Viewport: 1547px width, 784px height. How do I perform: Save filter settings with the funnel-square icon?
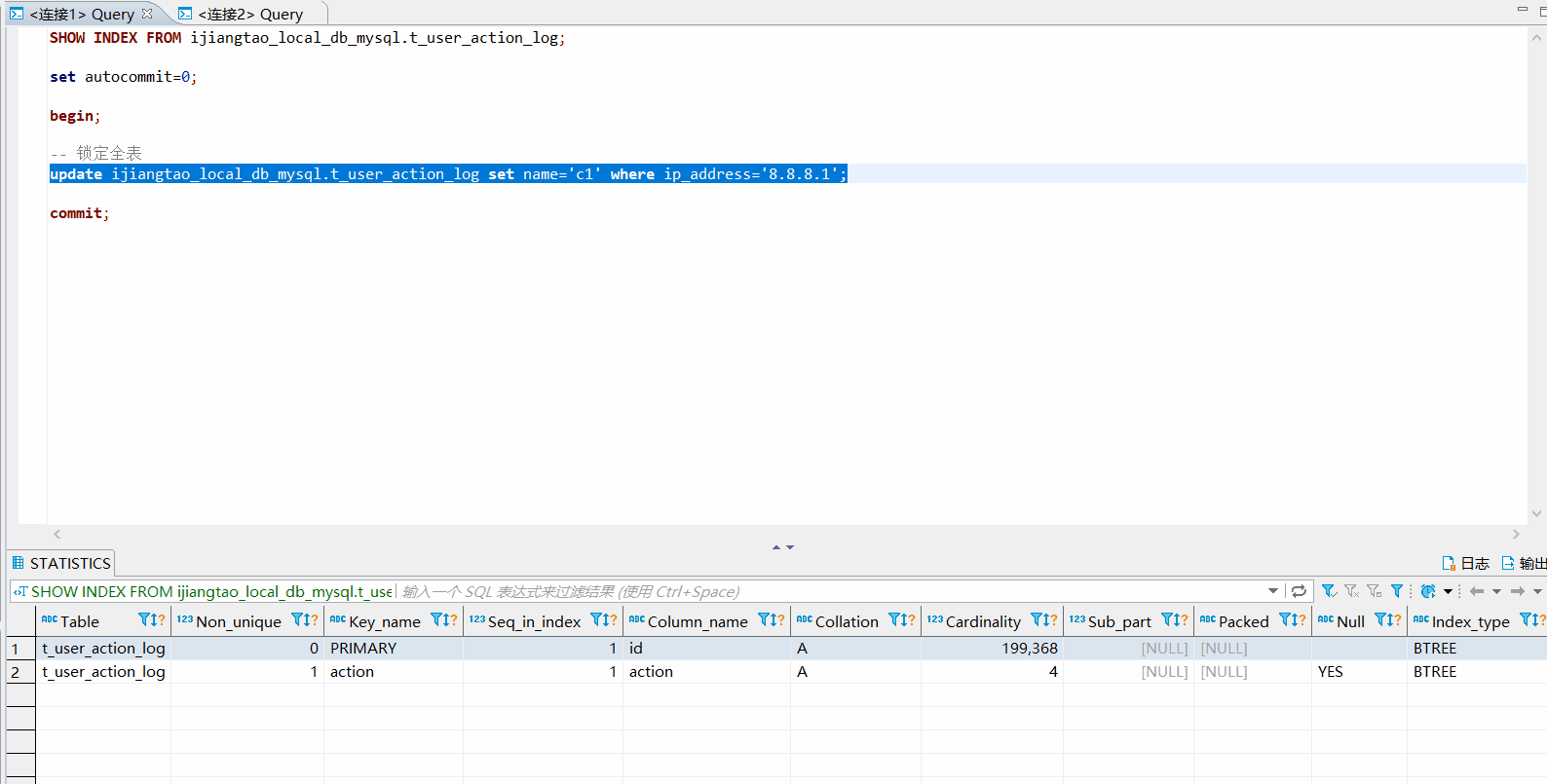click(1375, 591)
